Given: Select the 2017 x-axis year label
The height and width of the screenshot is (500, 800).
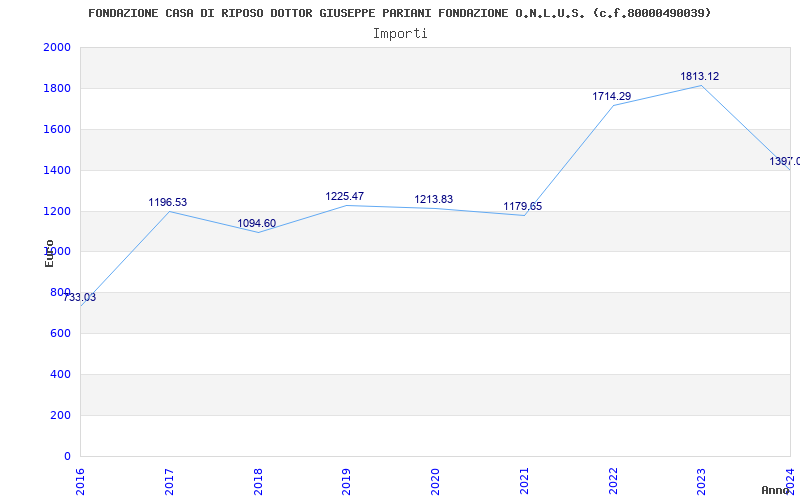Looking at the screenshot, I should click(x=169, y=482).
